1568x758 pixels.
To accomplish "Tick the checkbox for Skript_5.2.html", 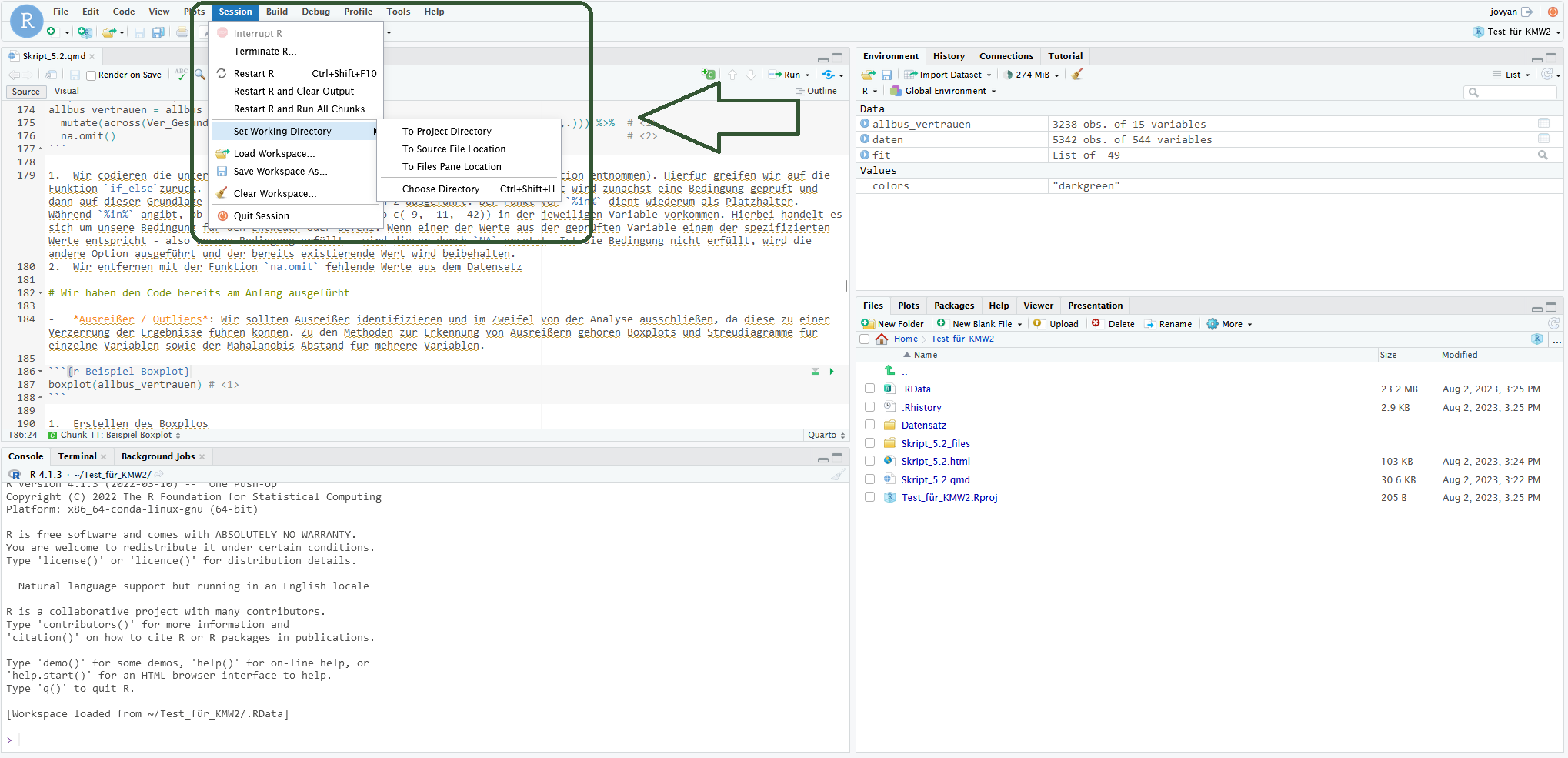I will pyautogui.click(x=869, y=461).
